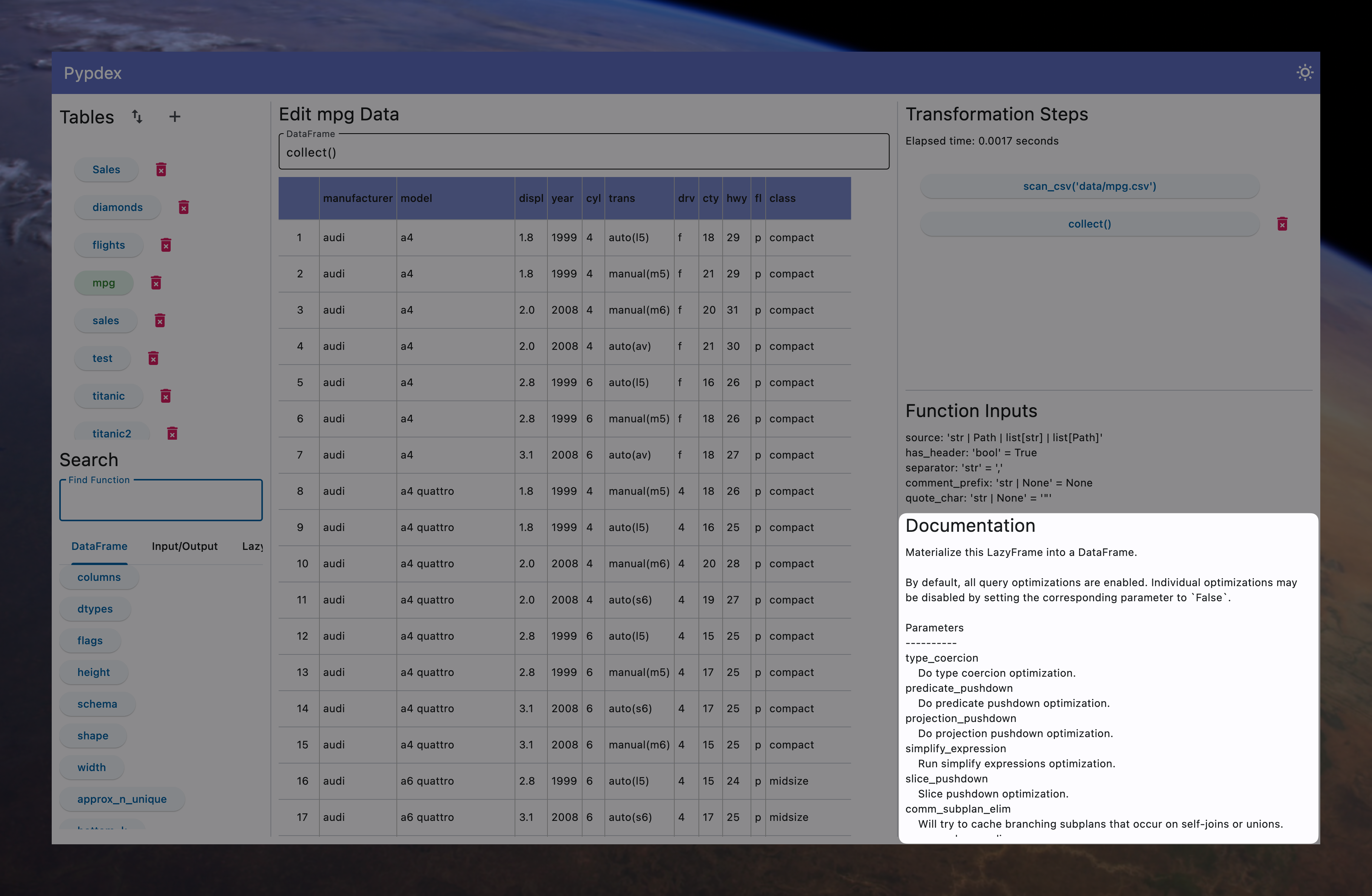Click the DataFrame expression input field
Viewport: 1372px width, 896px height.
coord(583,153)
